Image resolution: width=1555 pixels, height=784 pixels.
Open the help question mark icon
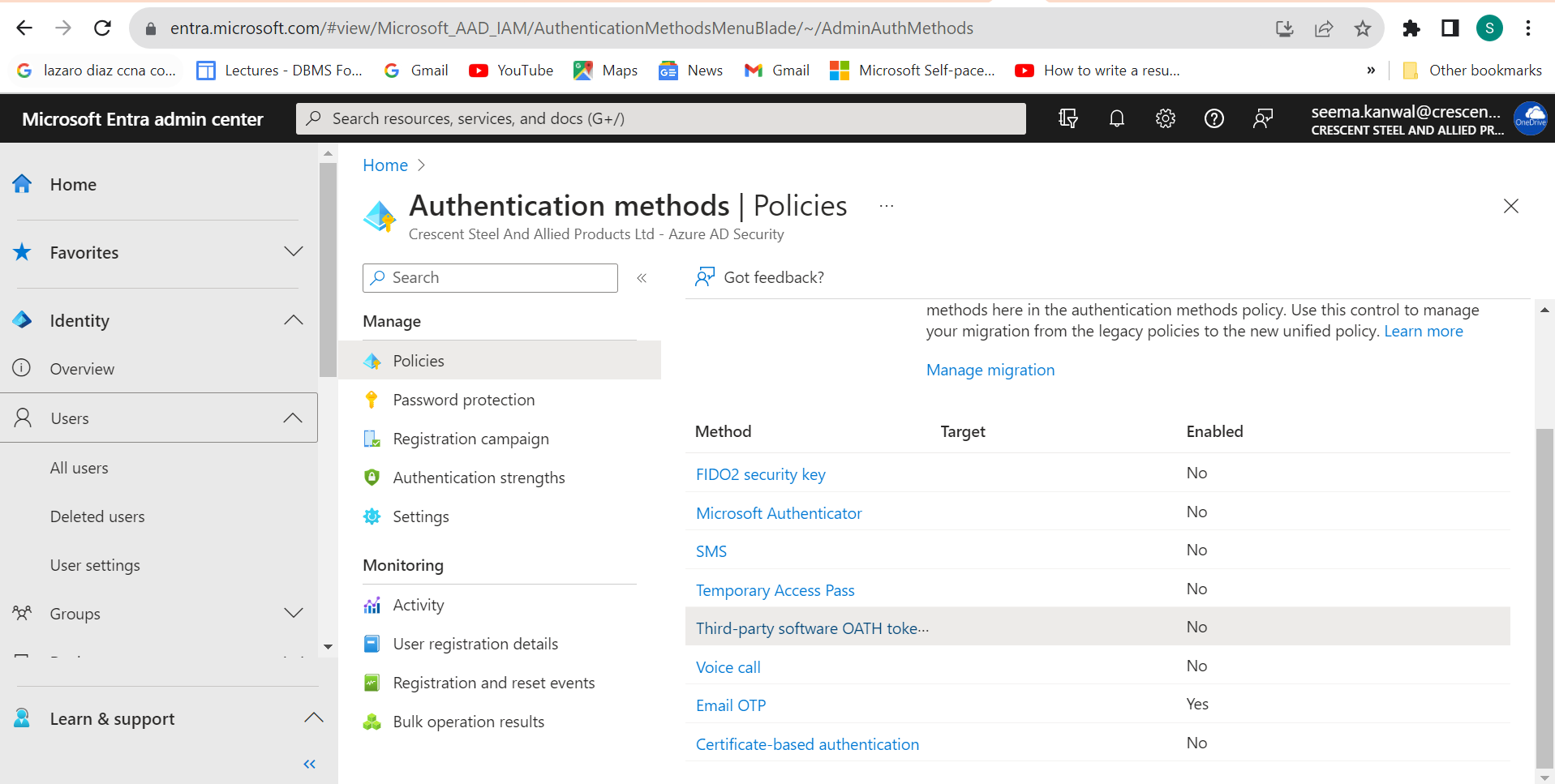(1214, 119)
